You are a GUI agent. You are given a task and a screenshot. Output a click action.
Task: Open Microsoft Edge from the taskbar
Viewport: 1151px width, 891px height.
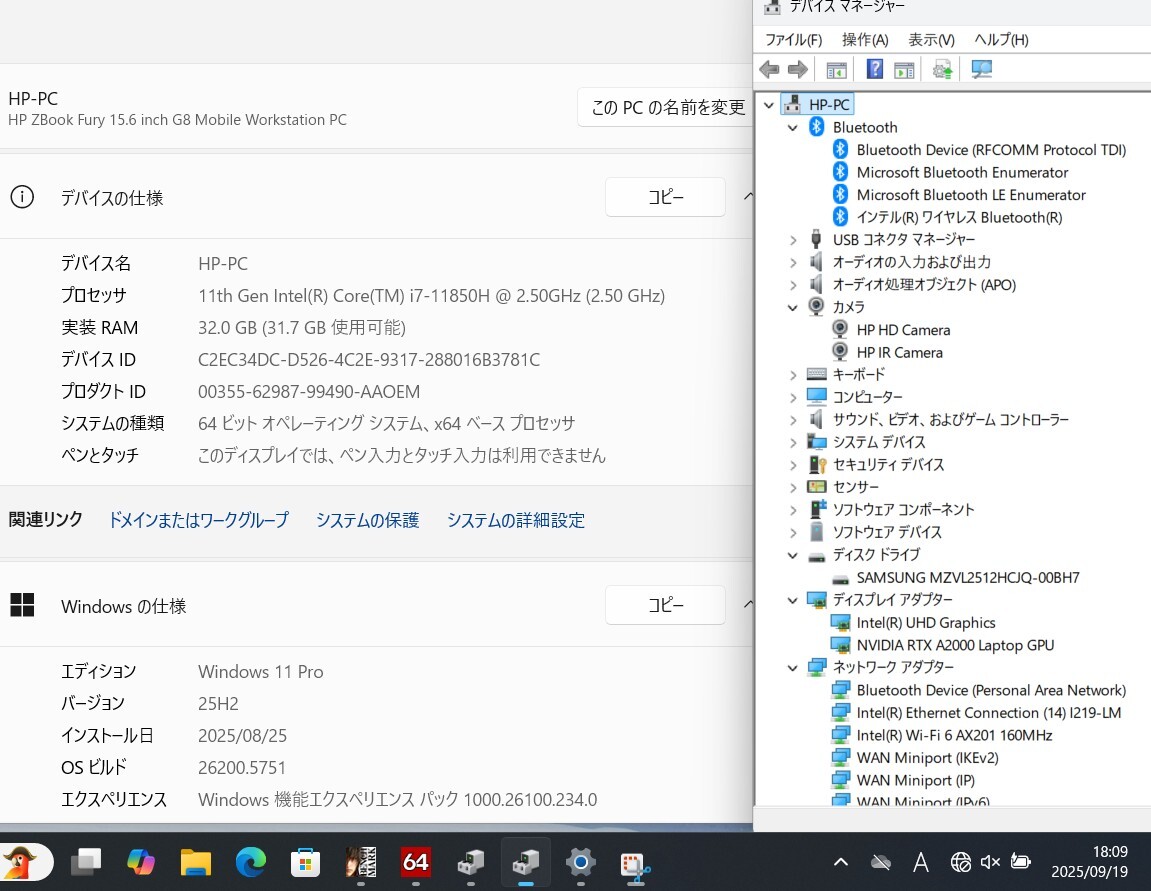251,861
